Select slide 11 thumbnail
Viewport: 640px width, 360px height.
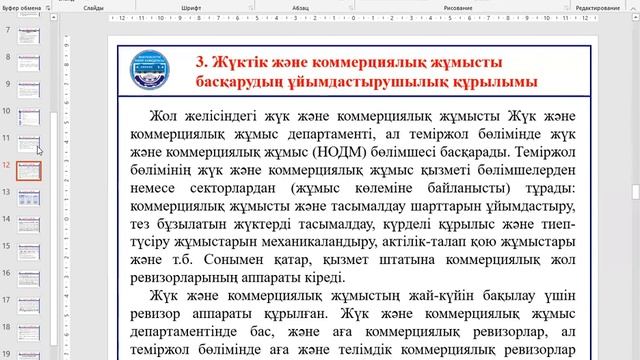pos(29,144)
